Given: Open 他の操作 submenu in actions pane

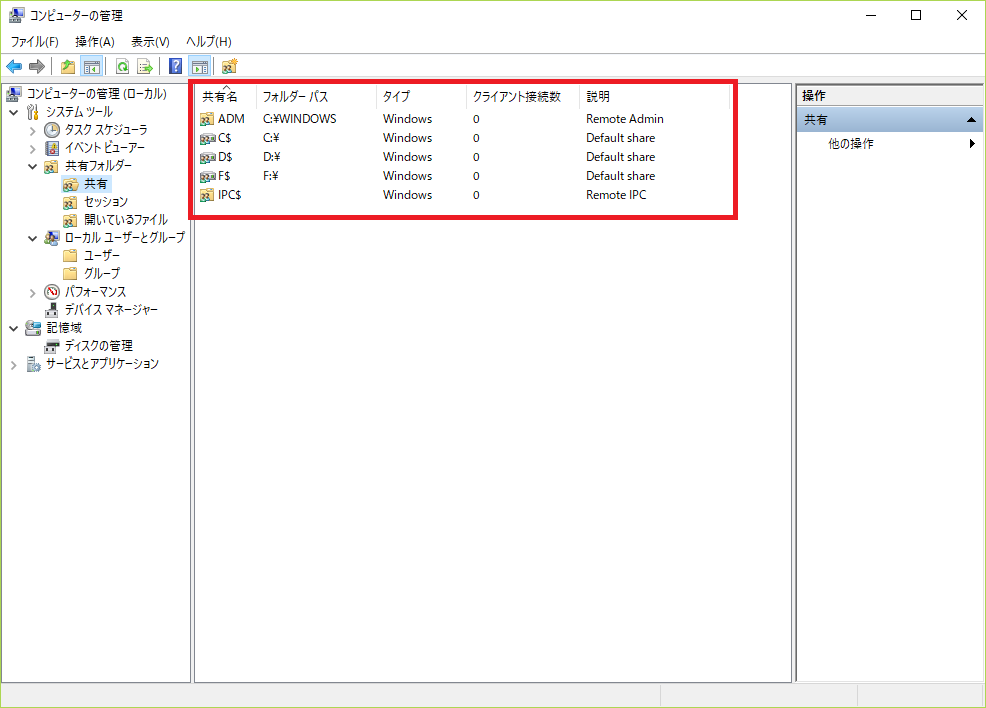Looking at the screenshot, I should (x=851, y=144).
